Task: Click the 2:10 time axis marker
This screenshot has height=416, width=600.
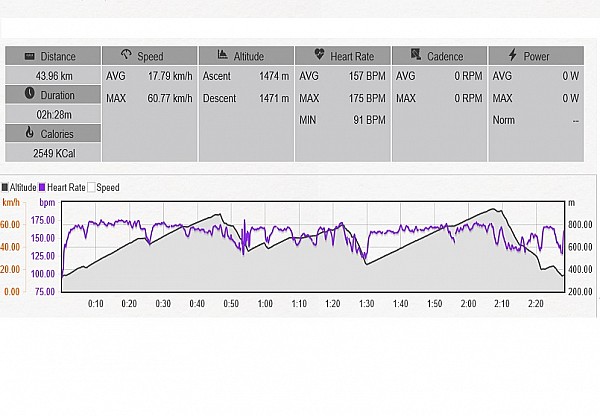Action: click(x=501, y=303)
